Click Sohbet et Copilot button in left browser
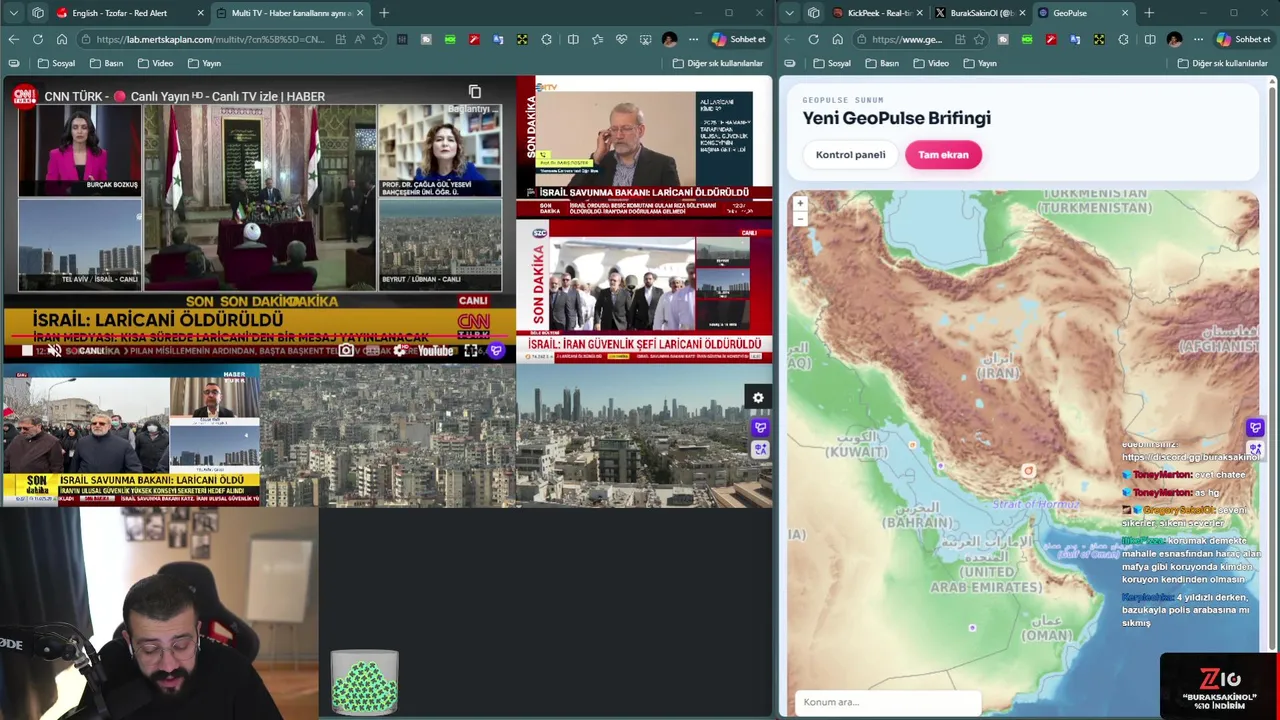Image resolution: width=1280 pixels, height=720 pixels. 739,39
